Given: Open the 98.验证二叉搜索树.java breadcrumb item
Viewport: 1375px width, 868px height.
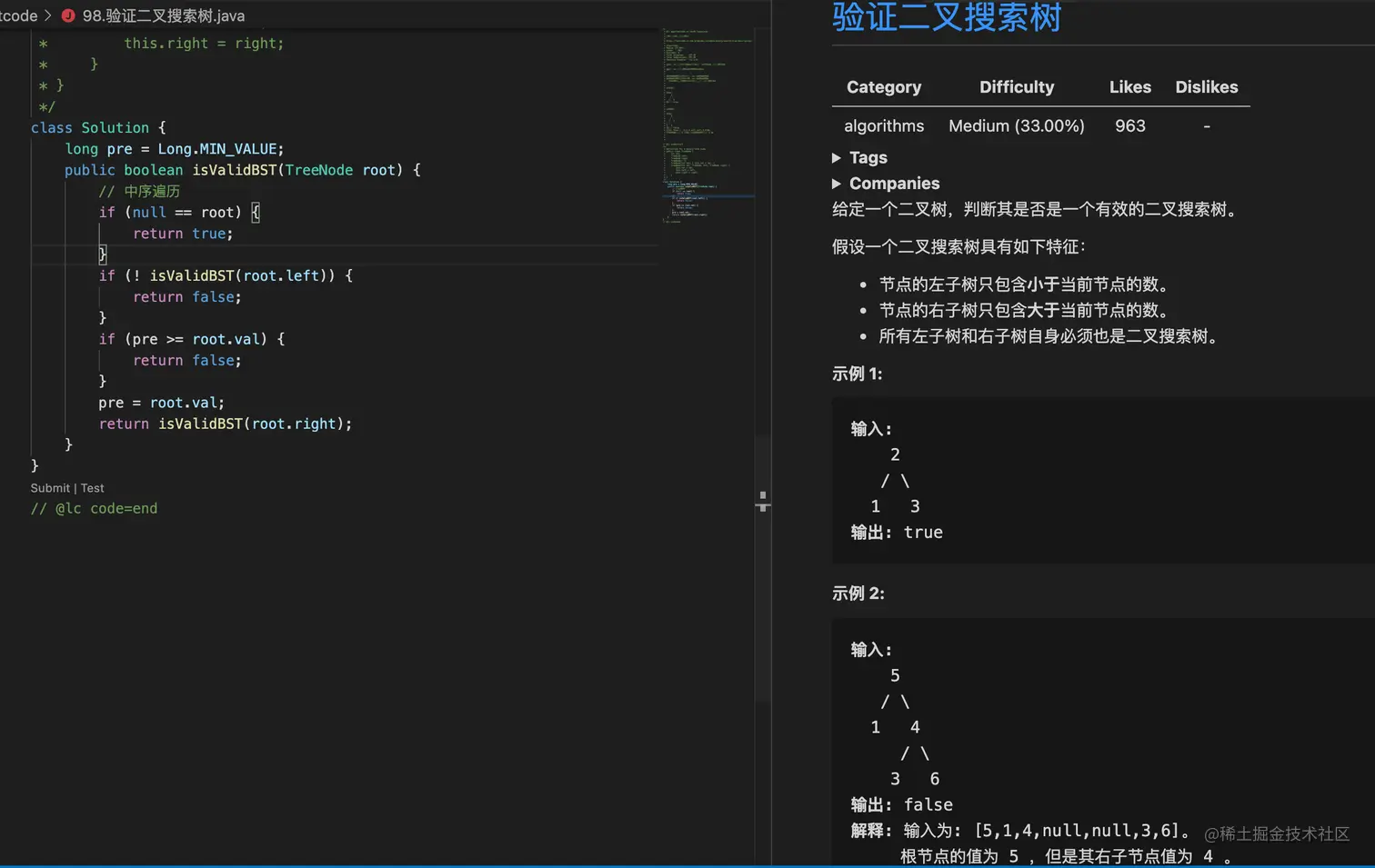Looking at the screenshot, I should (x=163, y=15).
